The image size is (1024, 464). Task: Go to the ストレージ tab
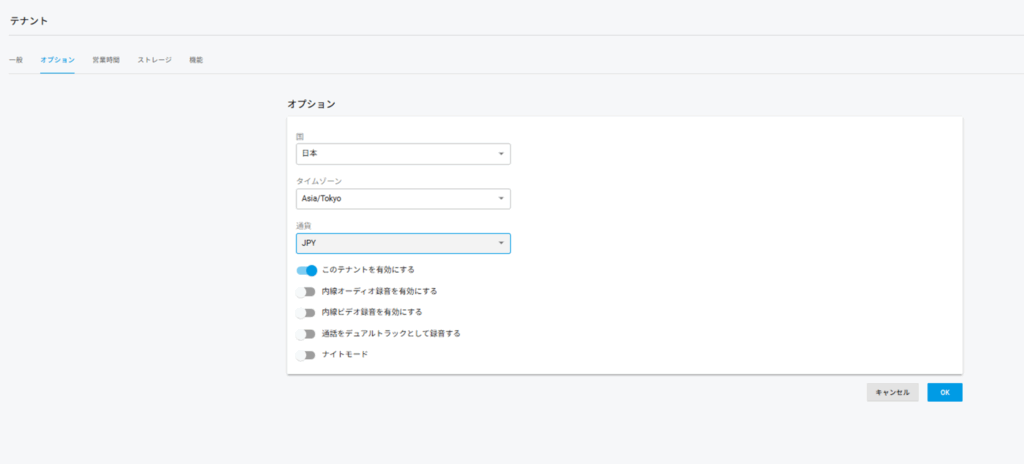click(x=154, y=60)
